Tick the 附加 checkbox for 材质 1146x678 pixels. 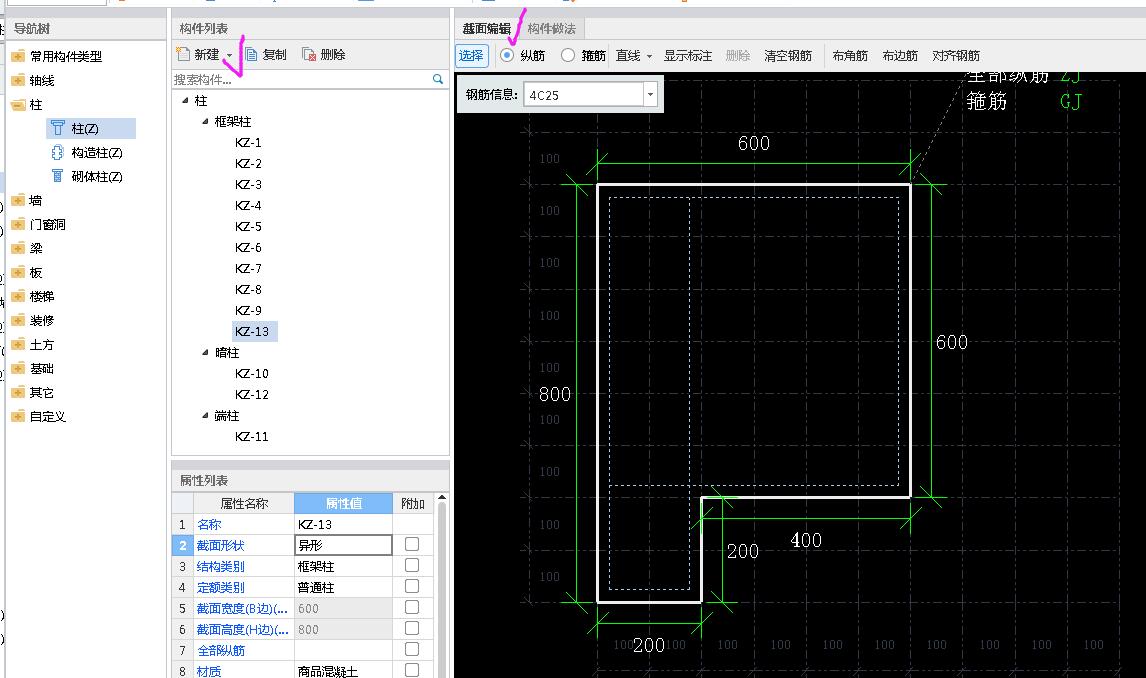412,670
